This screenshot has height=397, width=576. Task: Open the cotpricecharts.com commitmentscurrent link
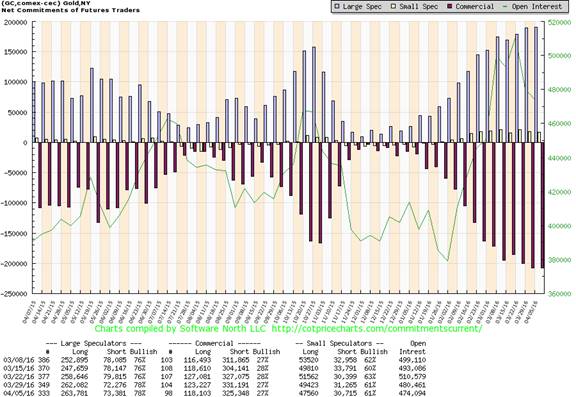[377, 328]
